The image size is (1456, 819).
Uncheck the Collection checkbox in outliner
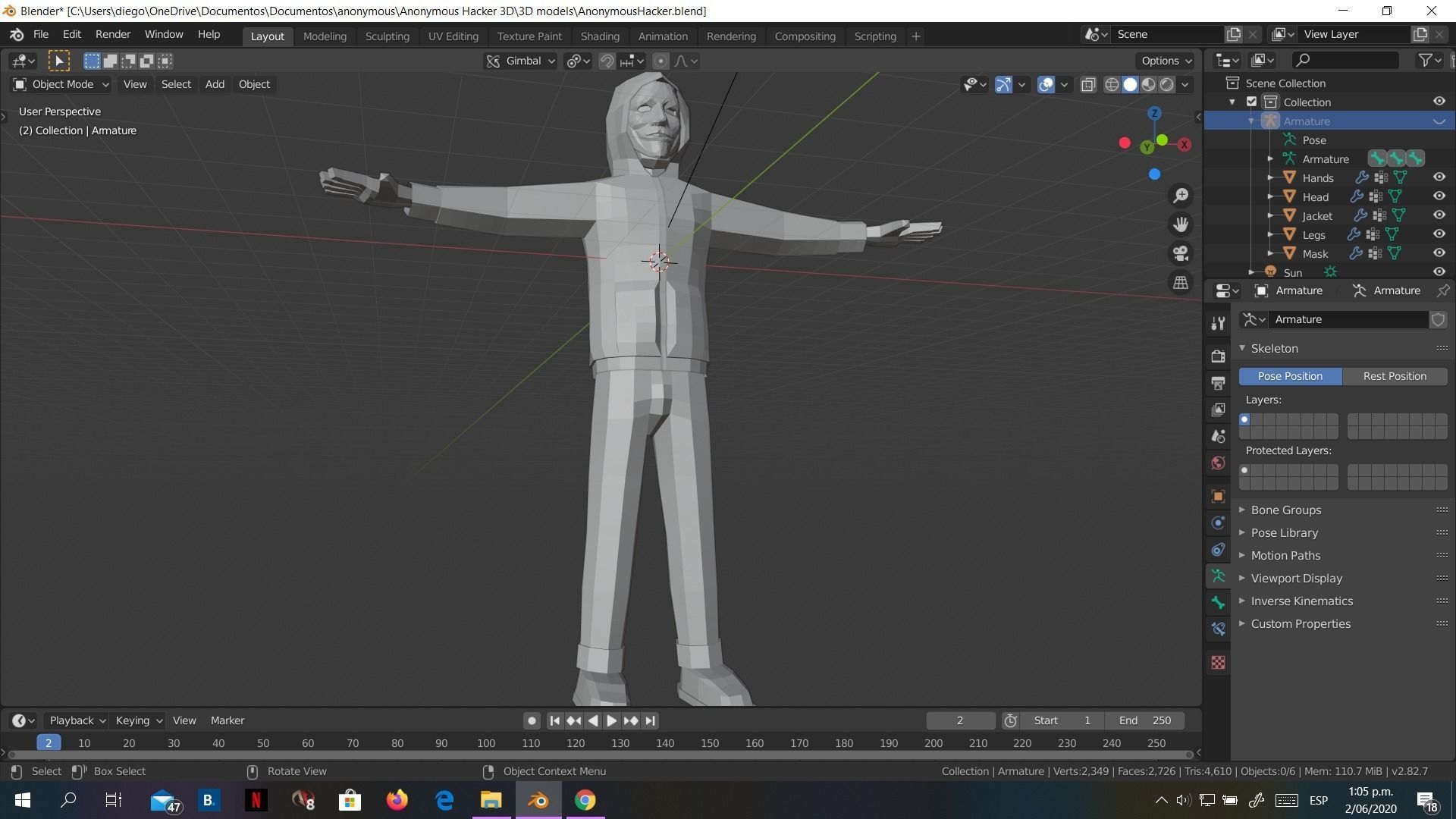click(1251, 102)
